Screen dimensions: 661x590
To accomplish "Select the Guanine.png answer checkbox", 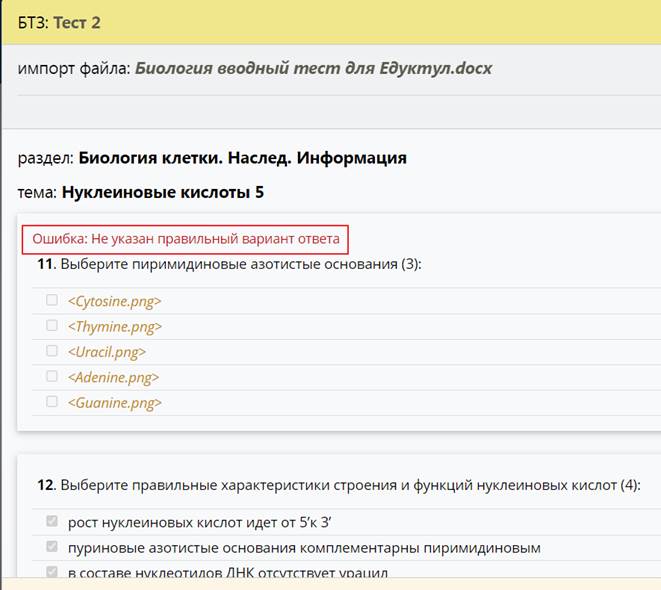I will [x=52, y=402].
